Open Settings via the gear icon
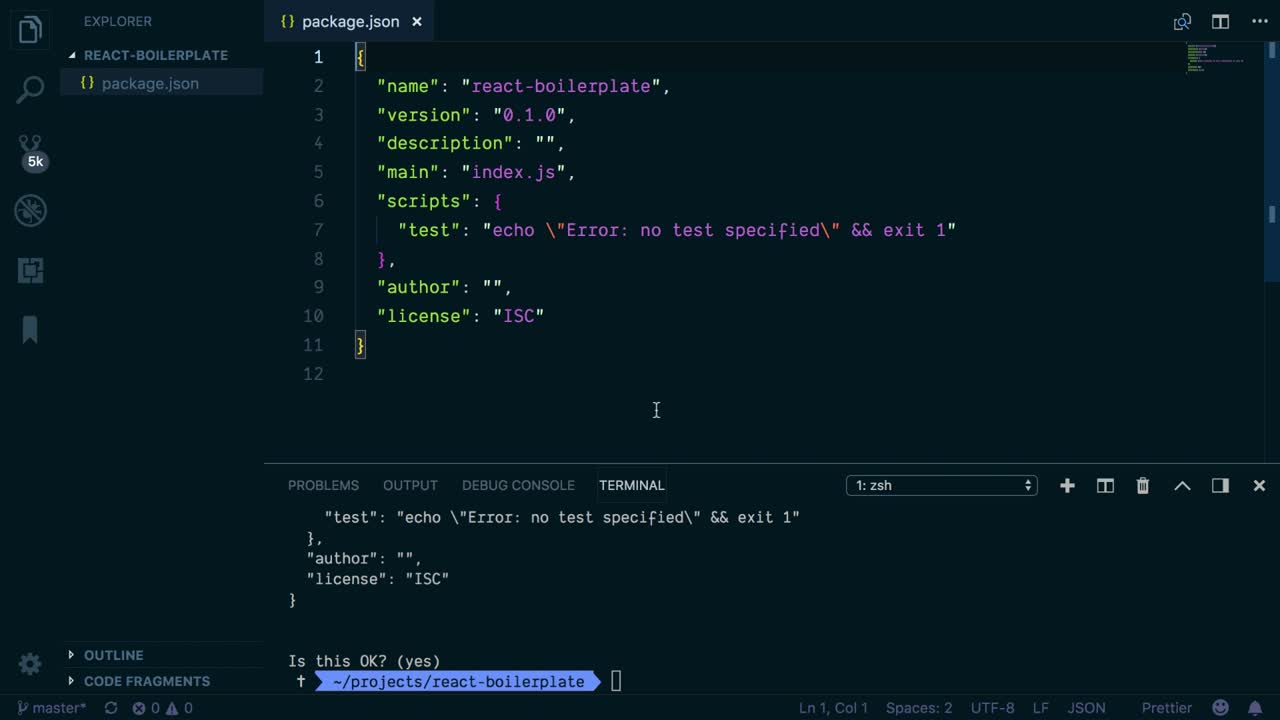Image resolution: width=1280 pixels, height=720 pixels. point(29,664)
